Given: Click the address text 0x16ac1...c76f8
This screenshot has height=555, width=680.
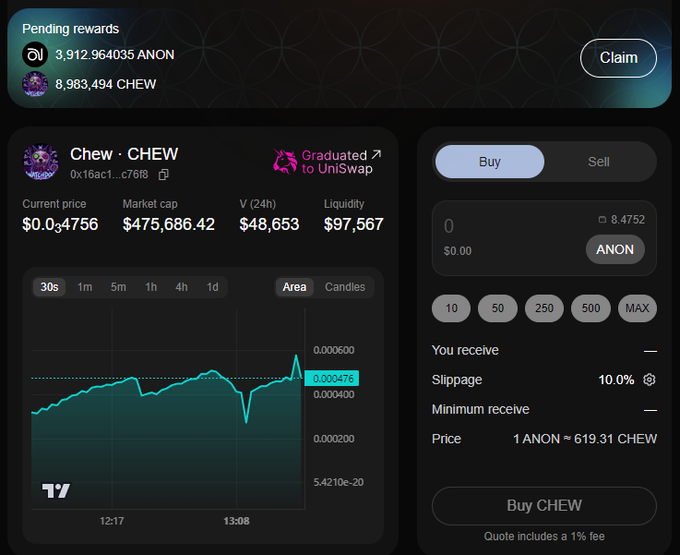Looking at the screenshot, I should (x=109, y=175).
